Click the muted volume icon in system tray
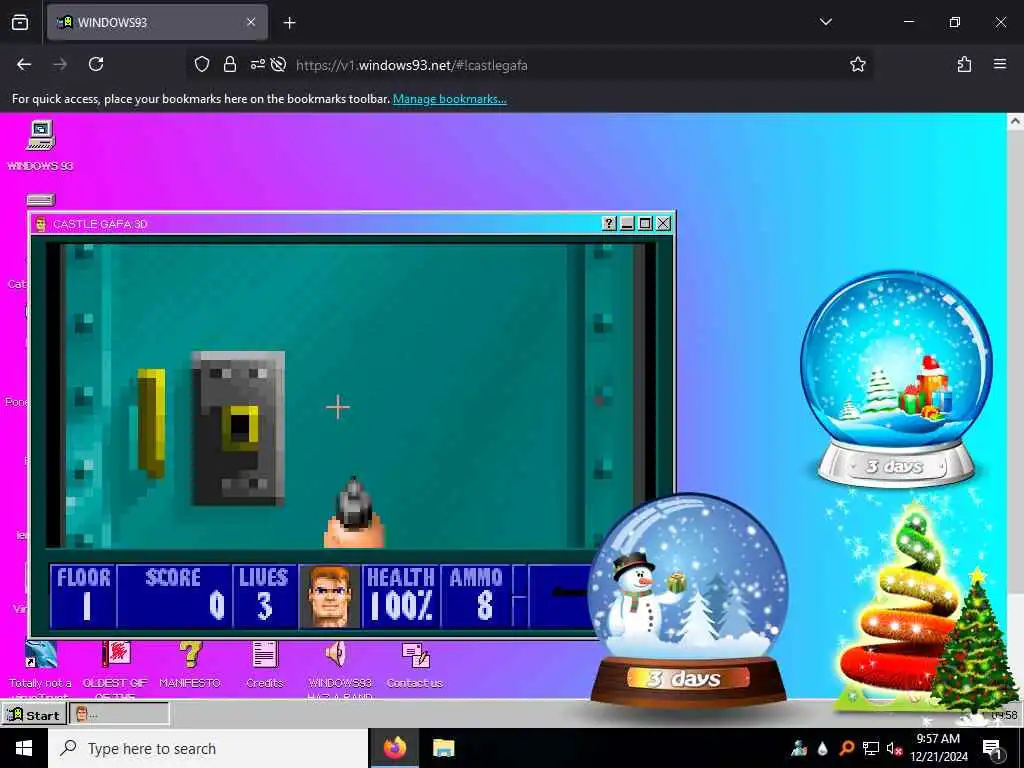Image resolution: width=1024 pixels, height=768 pixels. click(x=894, y=748)
